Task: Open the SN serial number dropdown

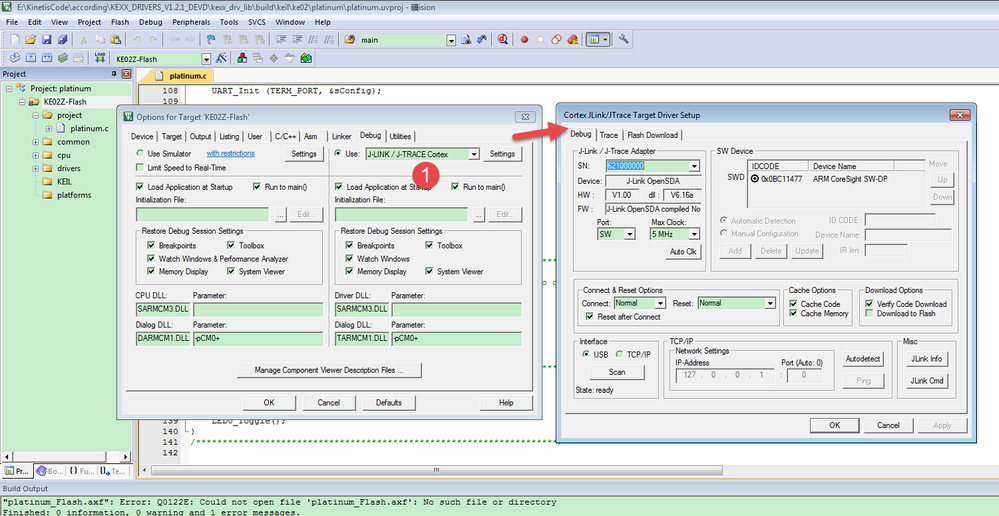Action: pos(694,166)
